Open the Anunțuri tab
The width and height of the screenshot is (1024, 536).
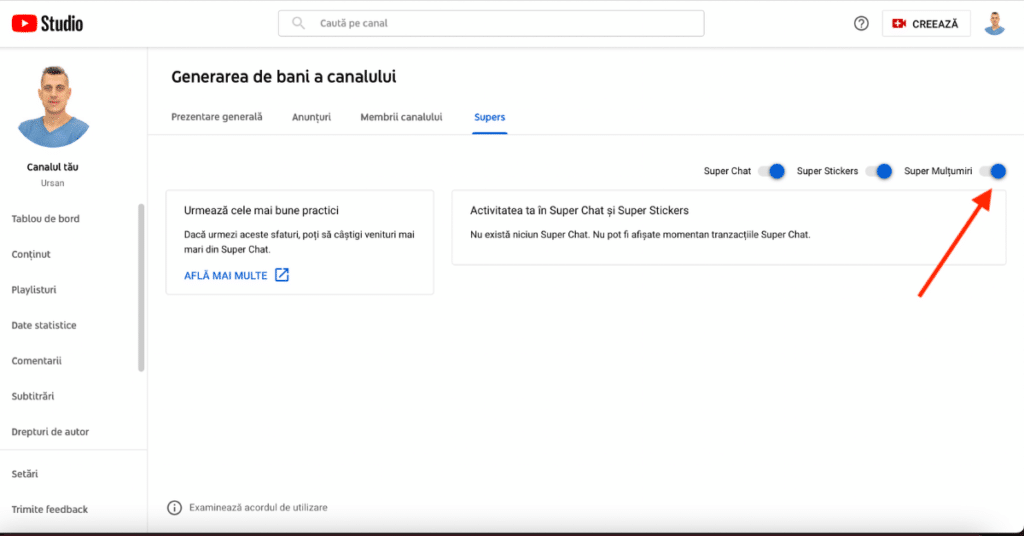tap(312, 117)
